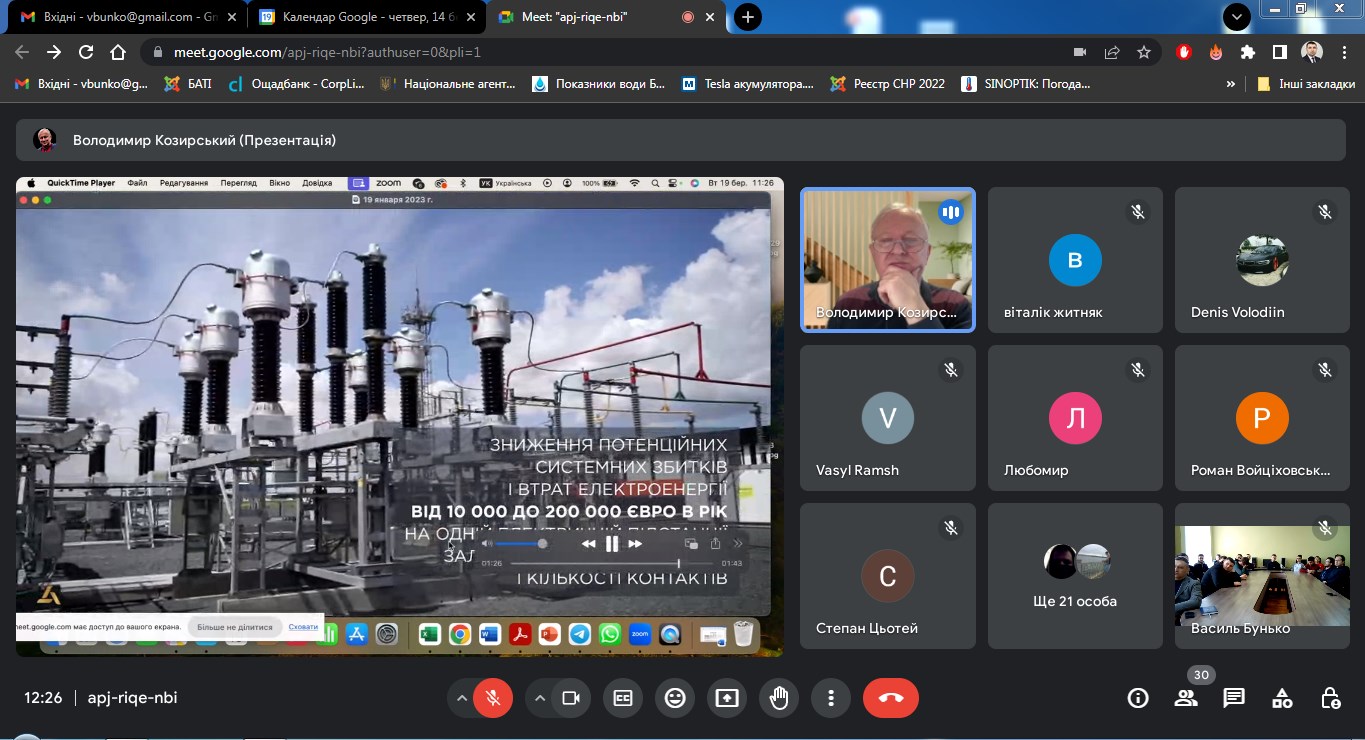
Task: Open the Реєстр СНР 2022 bookmark
Action: (888, 84)
